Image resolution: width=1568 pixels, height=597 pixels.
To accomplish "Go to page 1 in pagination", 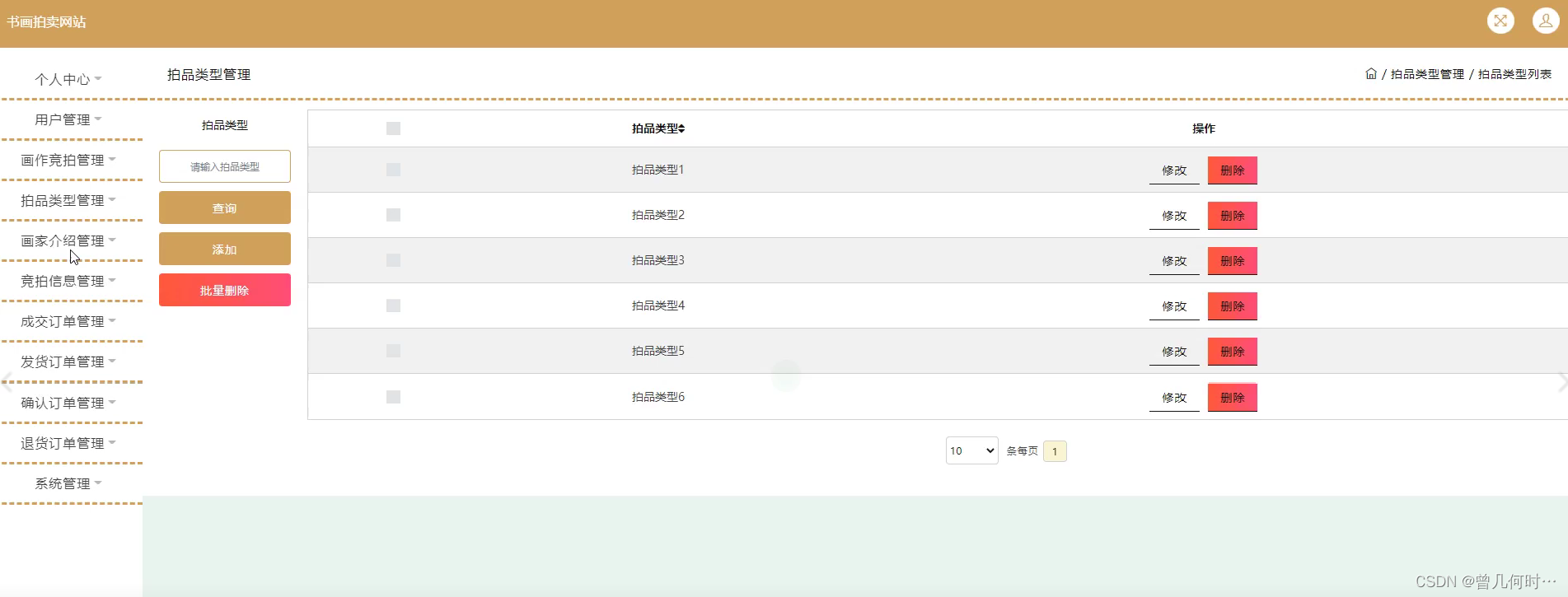I will pos(1055,451).
